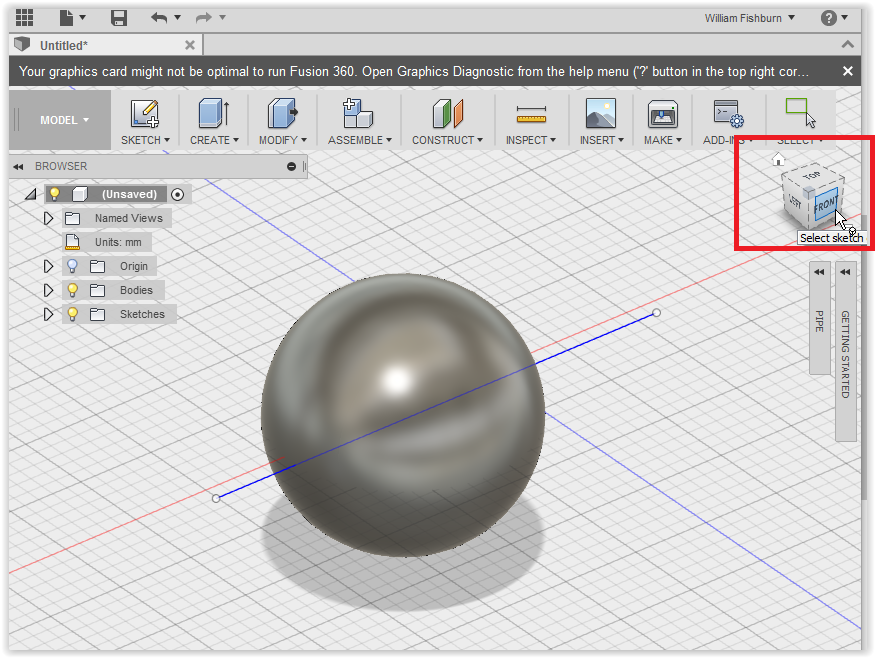Viewport: 875px width, 658px height.
Task: Click the Construct plane icon
Action: (x=447, y=114)
